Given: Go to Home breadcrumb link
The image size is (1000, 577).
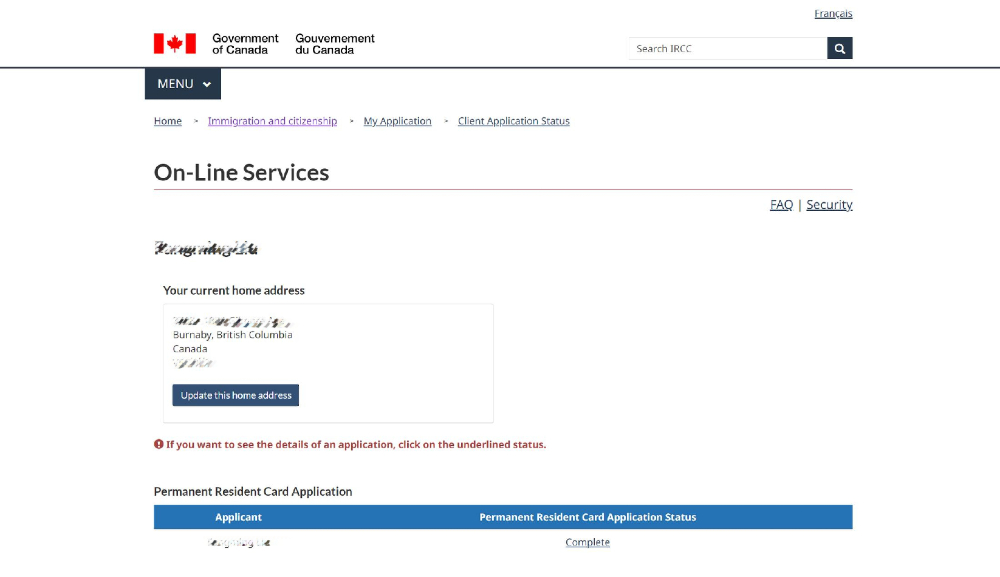Looking at the screenshot, I should 168,121.
